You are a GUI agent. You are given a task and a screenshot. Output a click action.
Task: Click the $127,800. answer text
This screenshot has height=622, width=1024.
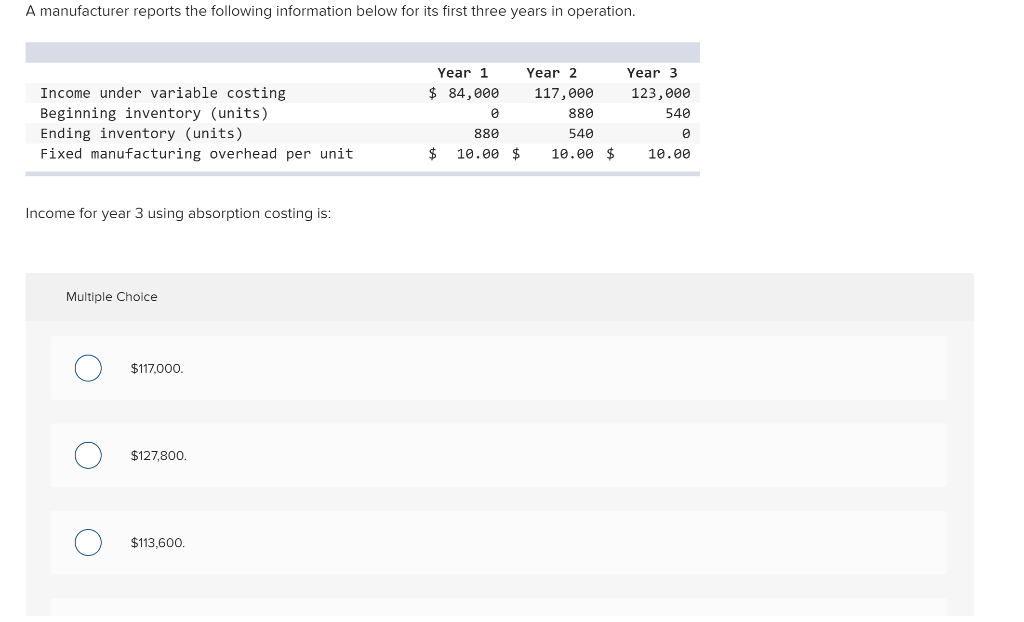click(159, 455)
